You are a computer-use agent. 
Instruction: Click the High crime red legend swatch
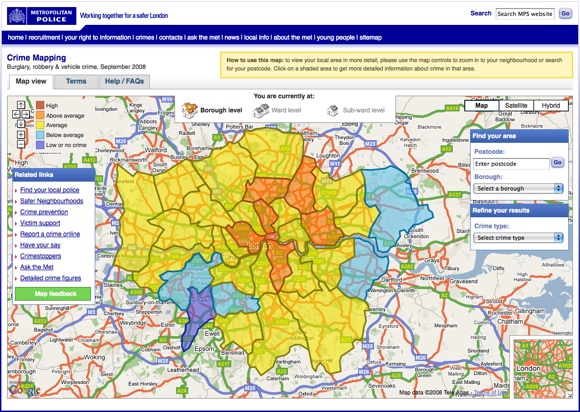[40, 105]
